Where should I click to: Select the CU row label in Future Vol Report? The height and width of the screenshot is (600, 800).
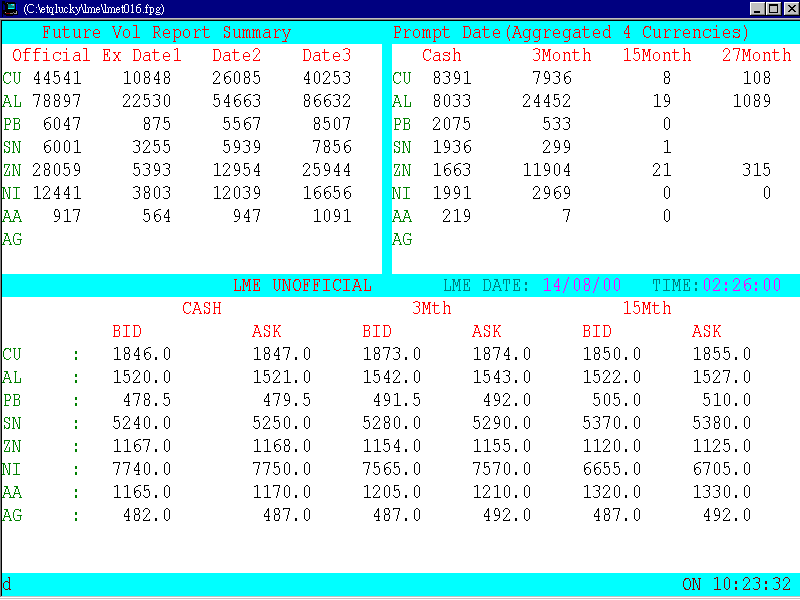coord(16,78)
